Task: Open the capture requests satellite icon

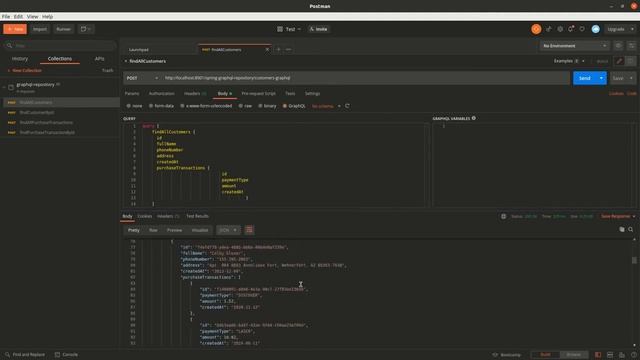Action: tap(549, 29)
